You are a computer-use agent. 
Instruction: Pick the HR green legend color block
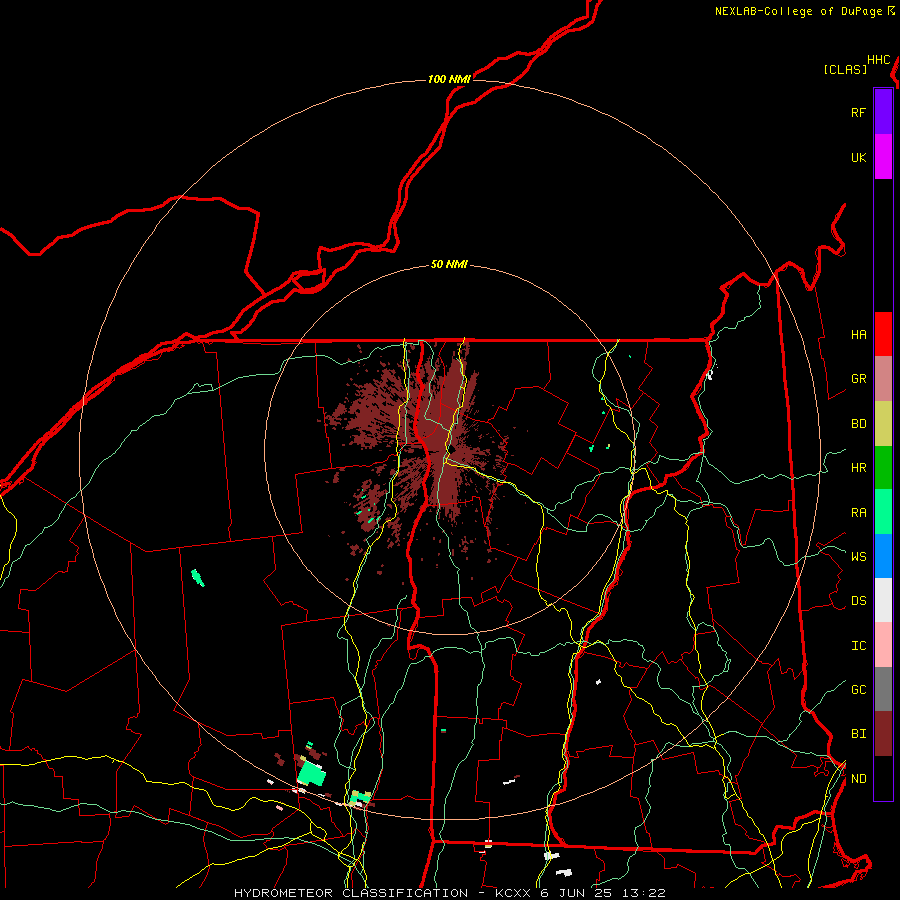point(883,468)
